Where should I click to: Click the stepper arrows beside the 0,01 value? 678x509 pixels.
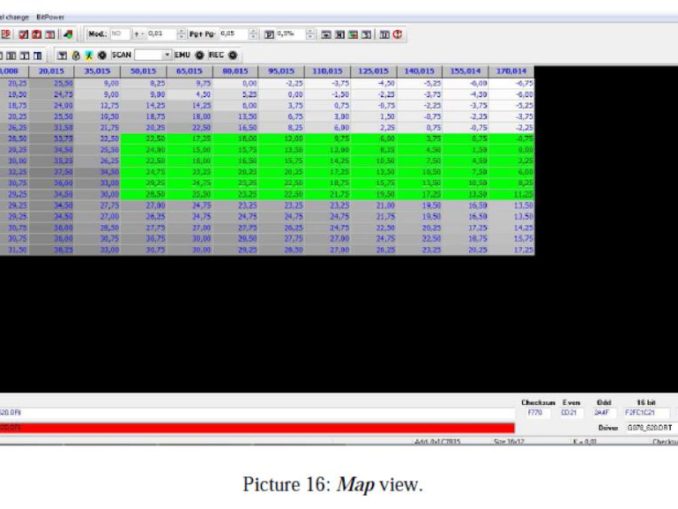(x=180, y=33)
